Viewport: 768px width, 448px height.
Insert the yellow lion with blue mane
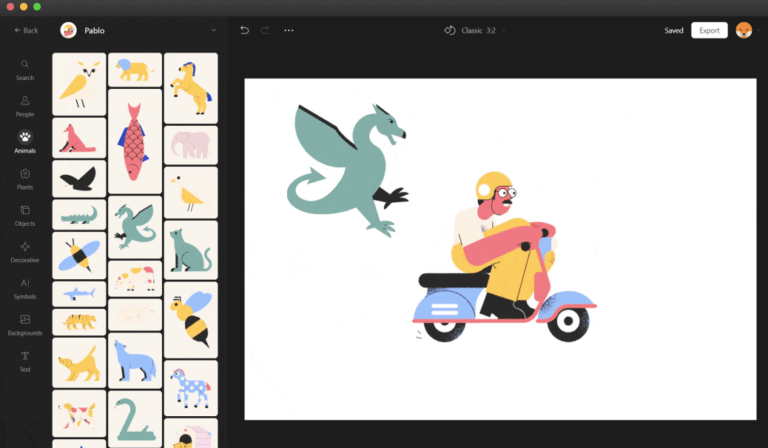pos(135,70)
